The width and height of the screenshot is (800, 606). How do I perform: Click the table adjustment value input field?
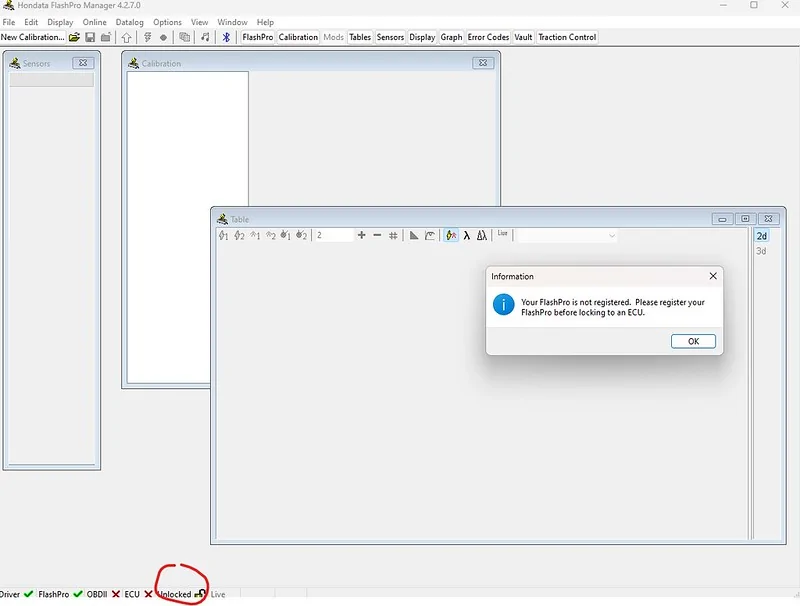pyautogui.click(x=333, y=236)
